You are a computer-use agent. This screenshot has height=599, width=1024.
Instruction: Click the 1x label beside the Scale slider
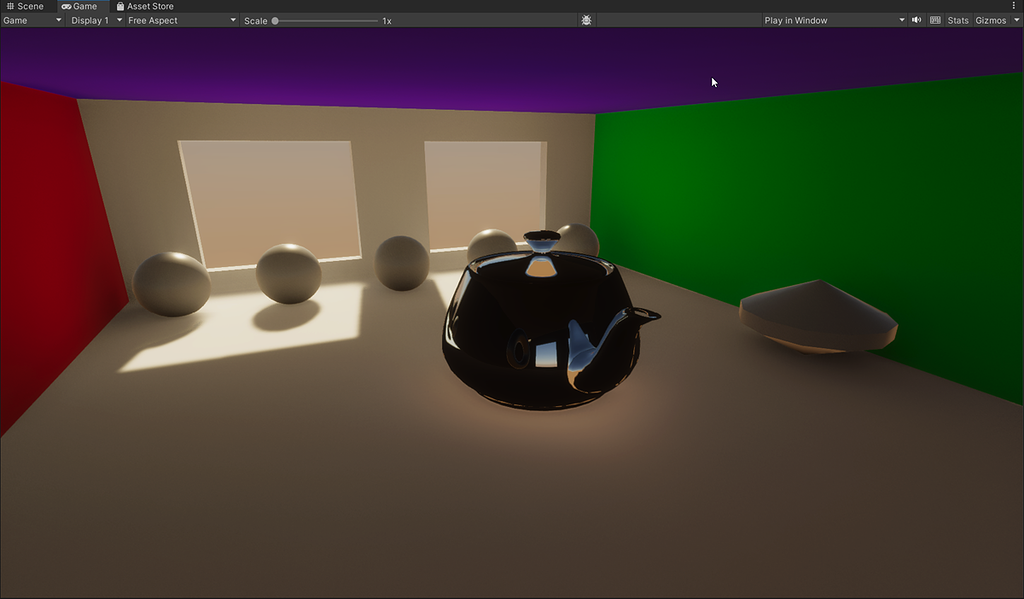click(x=385, y=19)
